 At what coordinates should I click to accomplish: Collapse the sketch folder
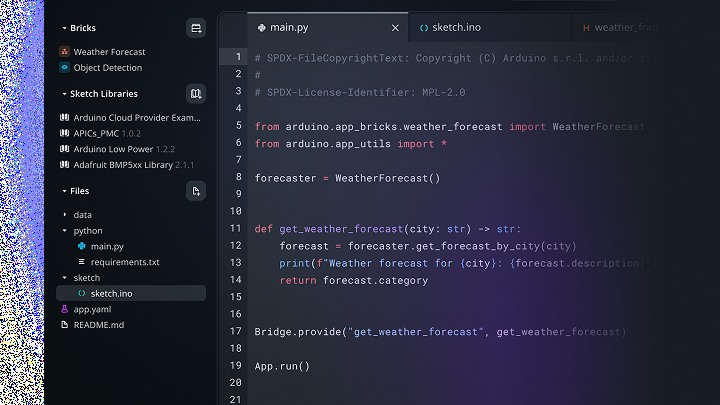[64, 278]
